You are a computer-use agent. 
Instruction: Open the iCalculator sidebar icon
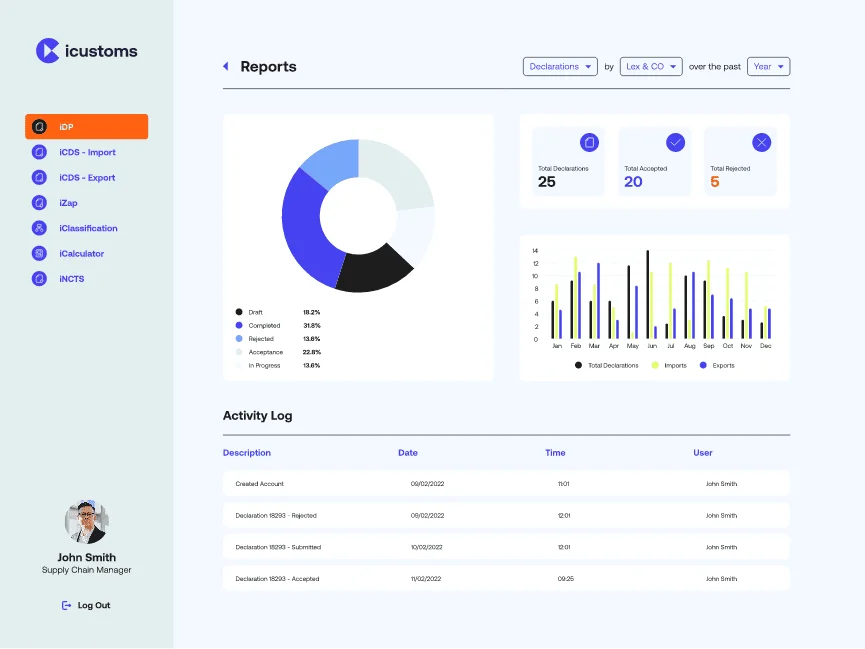click(39, 253)
